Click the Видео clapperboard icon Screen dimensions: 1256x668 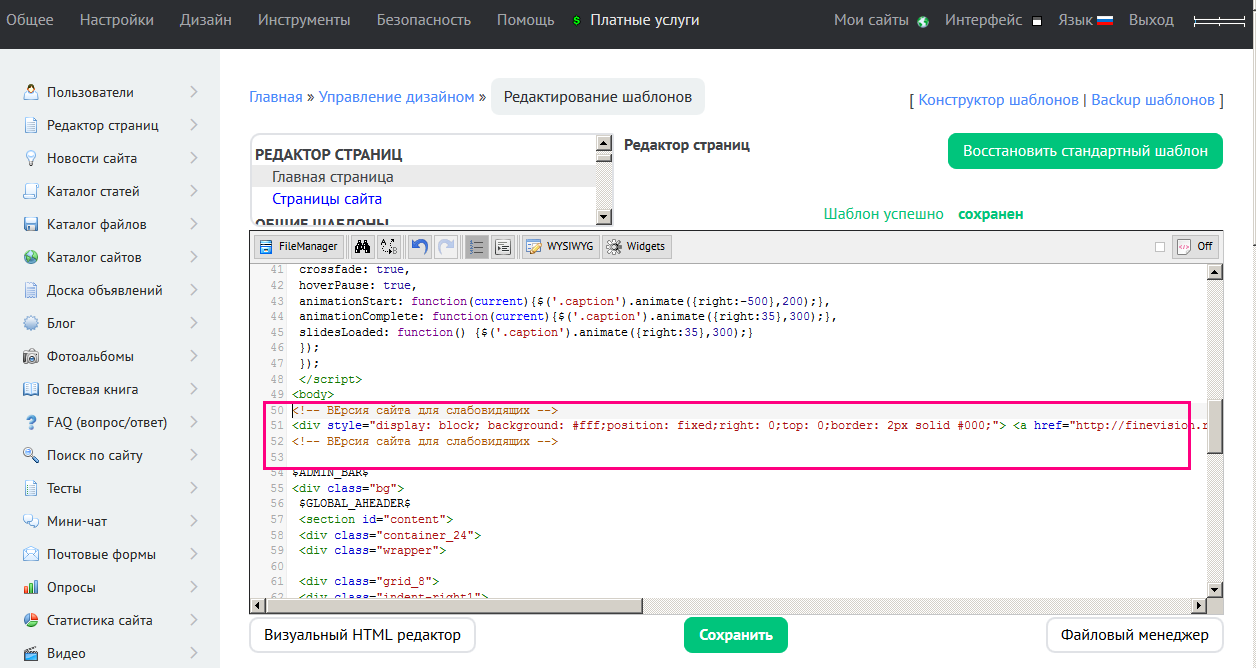tap(31, 653)
